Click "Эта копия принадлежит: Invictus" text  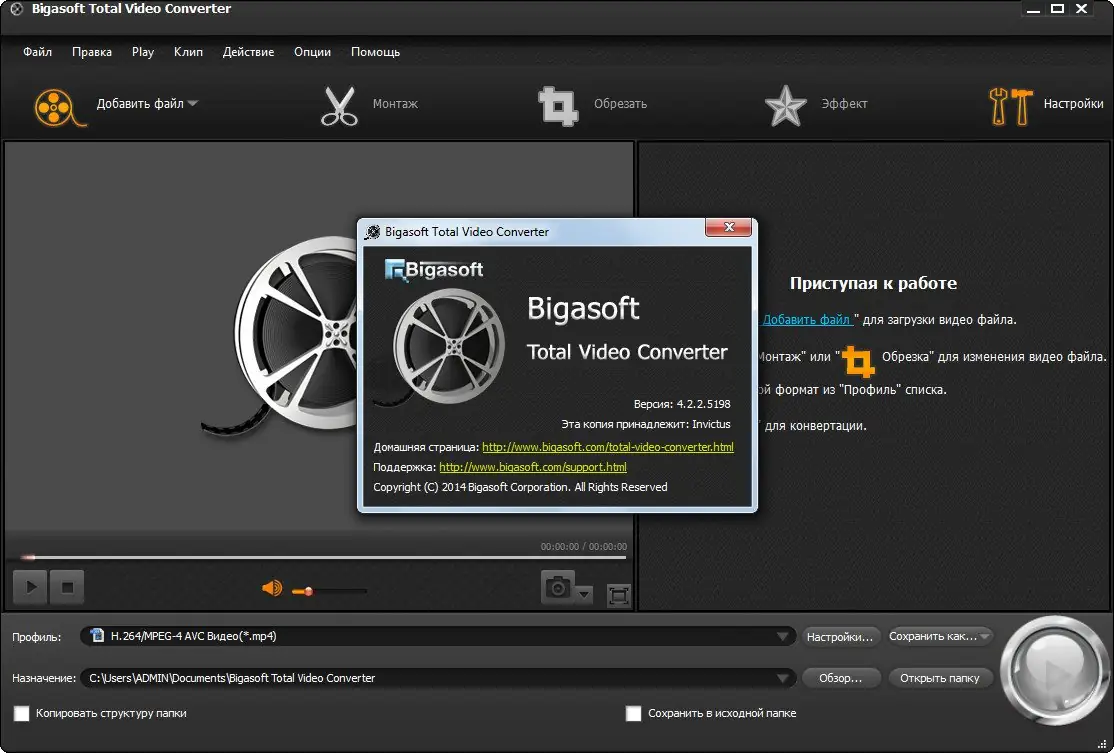click(x=646, y=424)
